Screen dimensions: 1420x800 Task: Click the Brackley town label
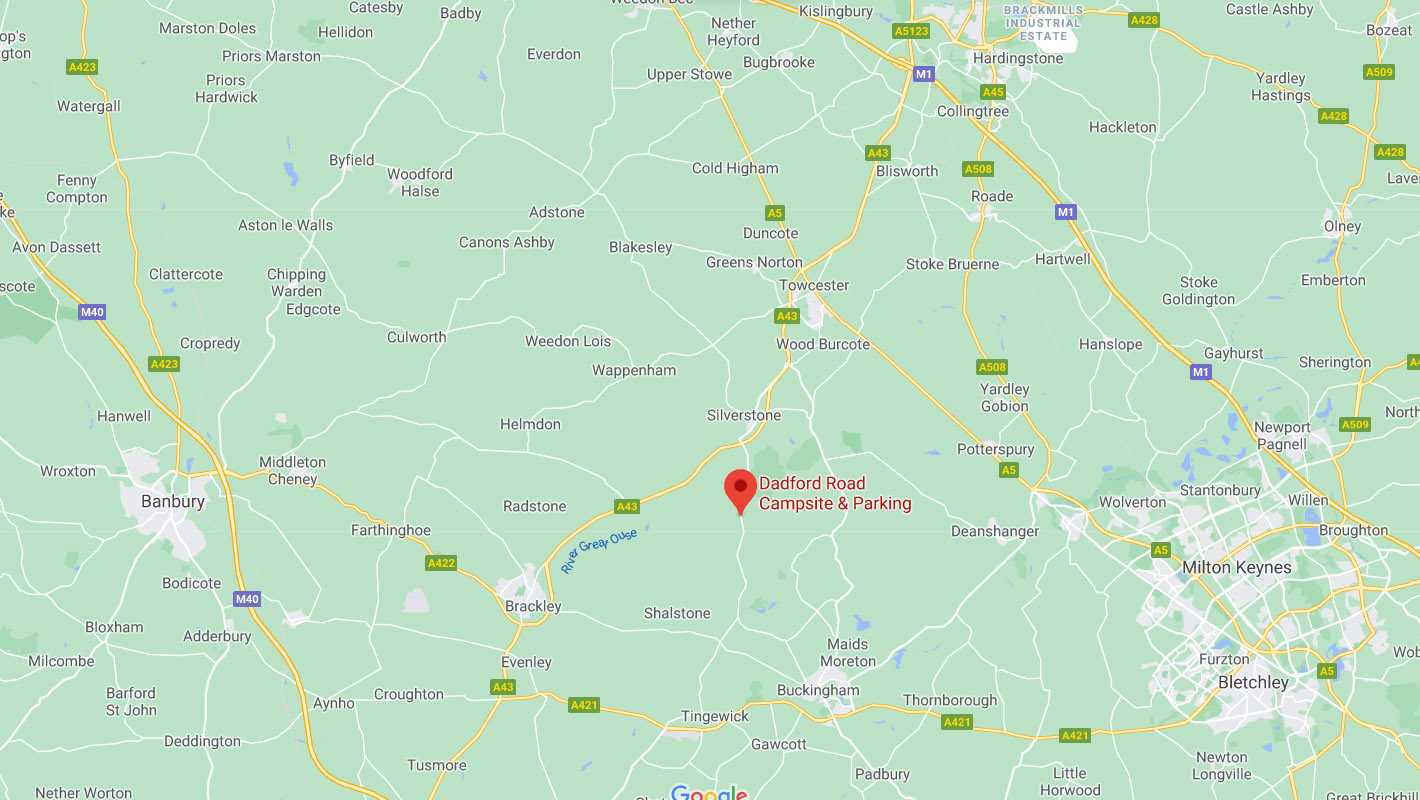point(533,606)
